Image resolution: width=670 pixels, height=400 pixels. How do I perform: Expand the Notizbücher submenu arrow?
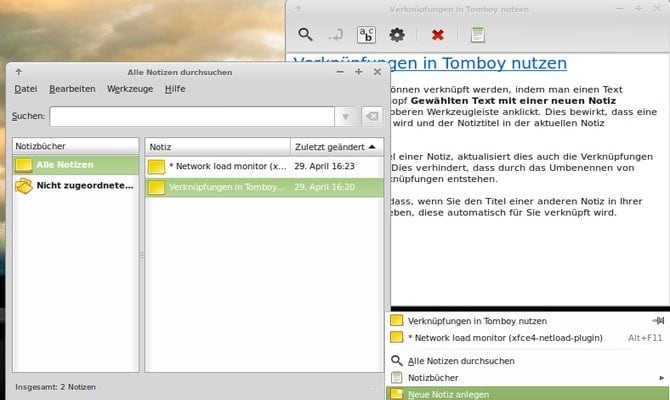(x=661, y=378)
